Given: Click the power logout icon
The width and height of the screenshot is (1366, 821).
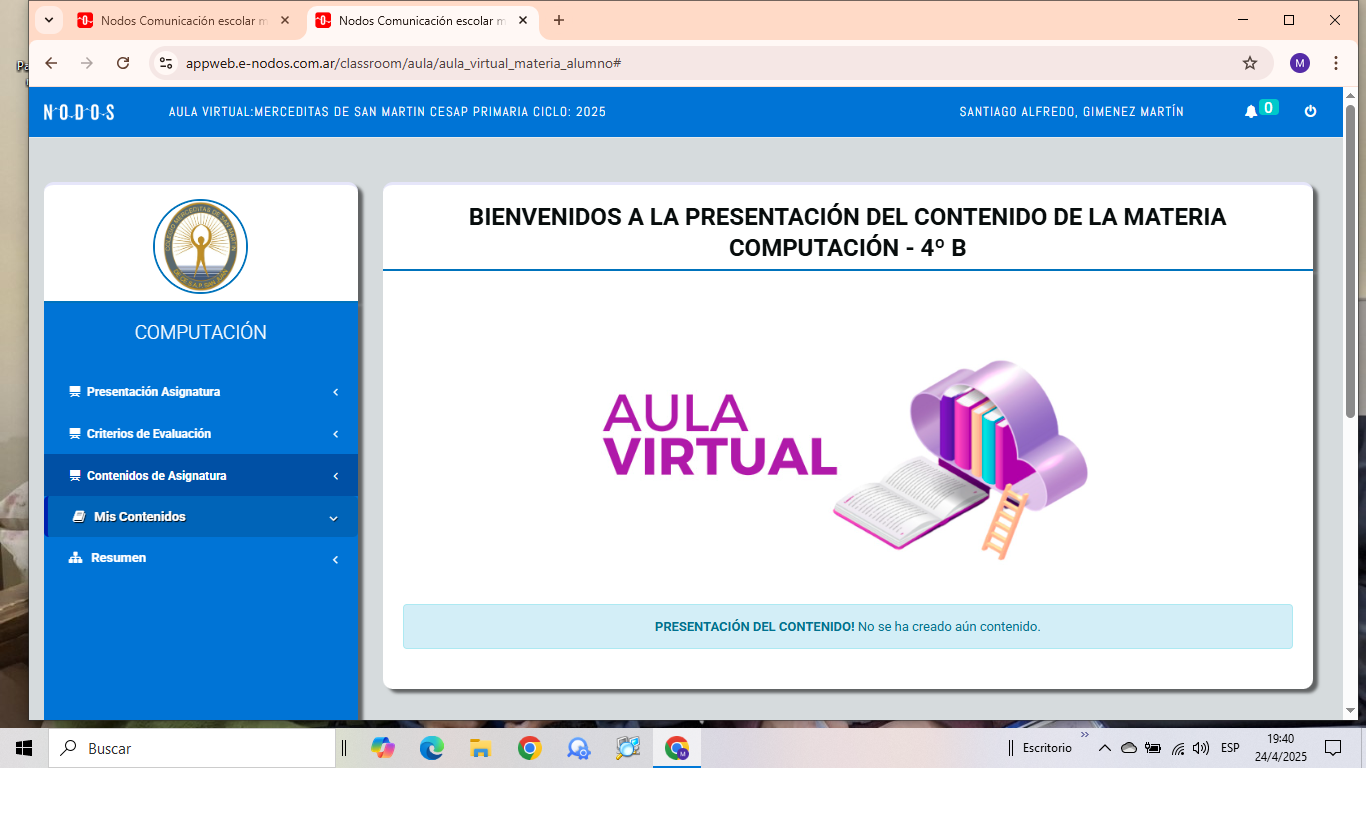Looking at the screenshot, I should click(x=1310, y=112).
